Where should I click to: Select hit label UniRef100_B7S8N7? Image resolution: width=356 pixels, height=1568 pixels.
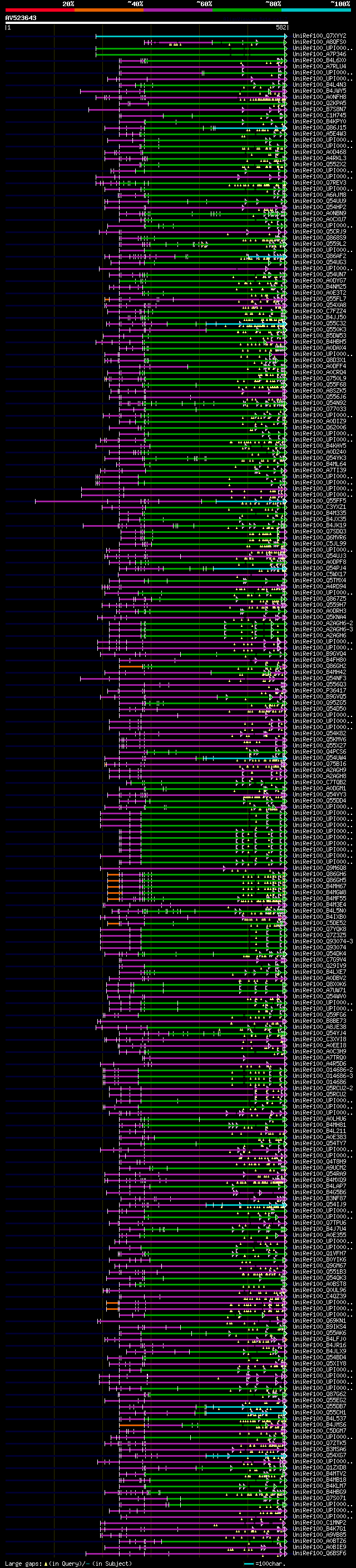point(319,109)
